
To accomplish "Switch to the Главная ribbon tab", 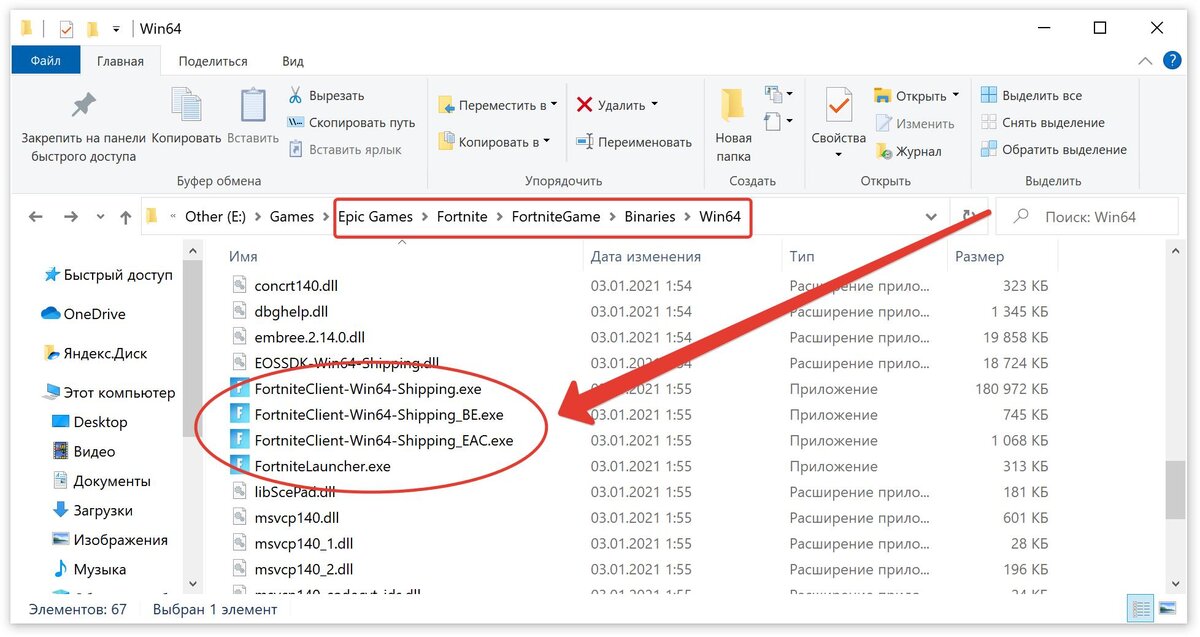I will click(120, 61).
